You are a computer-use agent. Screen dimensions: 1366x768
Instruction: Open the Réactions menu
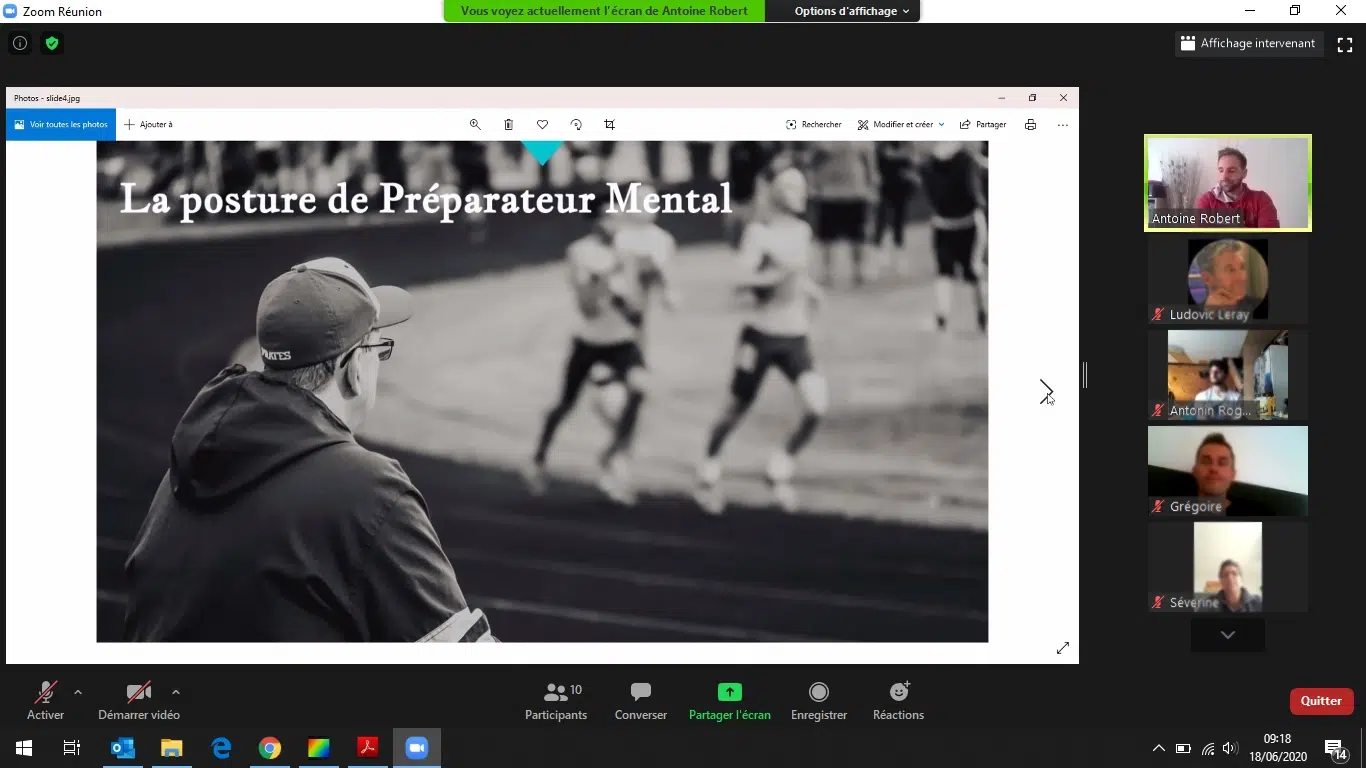[898, 701]
